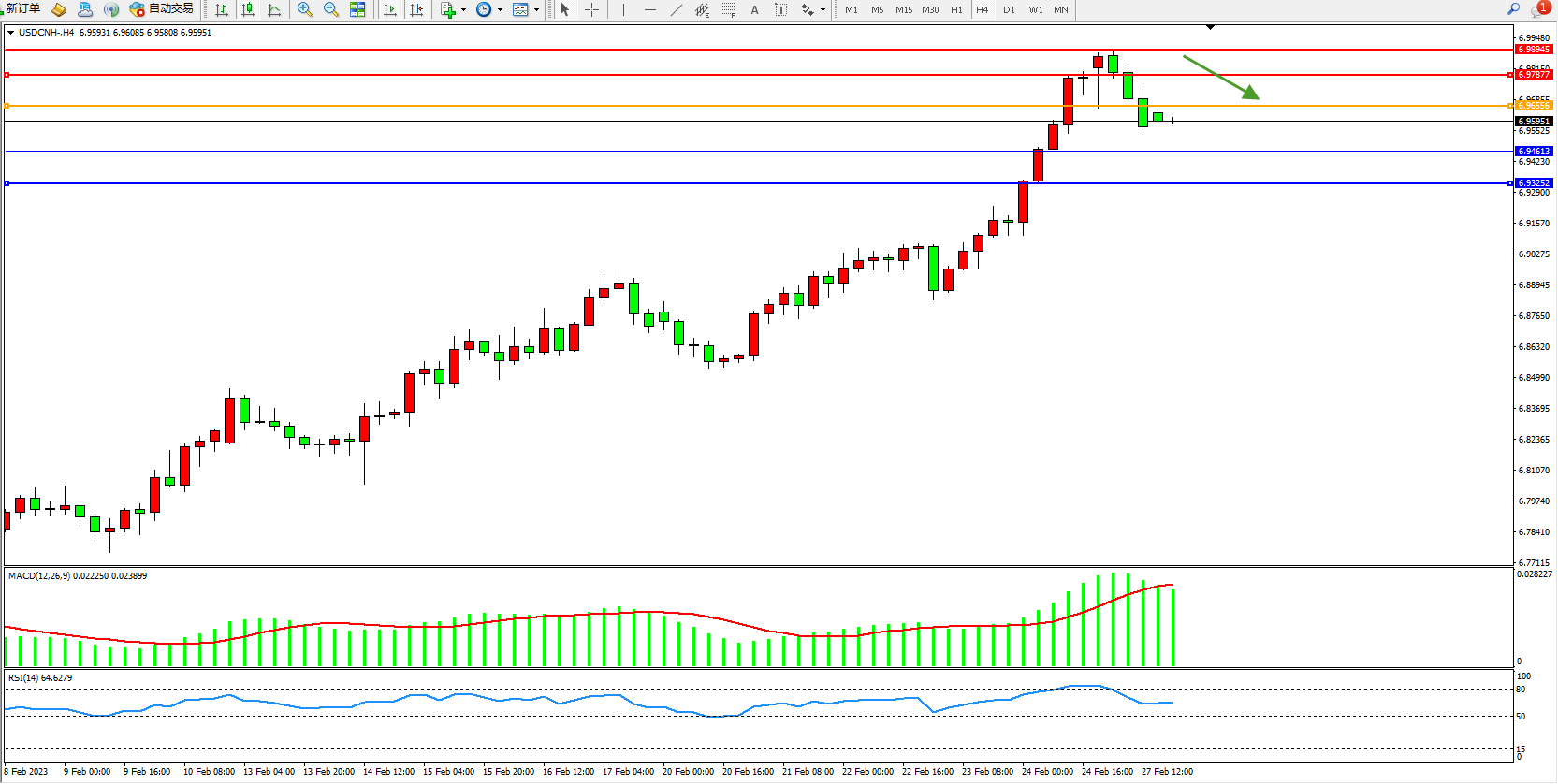Image resolution: width=1558 pixels, height=784 pixels.
Task: Click the zoom out magnifier icon
Action: pyautogui.click(x=330, y=9)
